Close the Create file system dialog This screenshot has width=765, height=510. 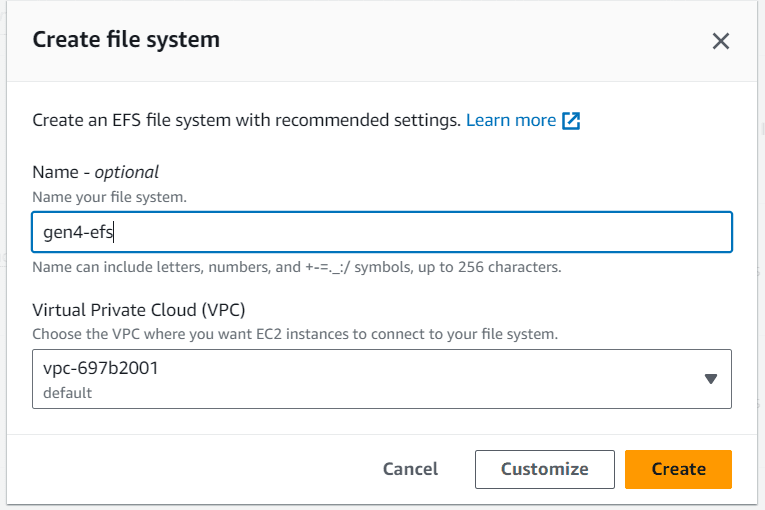coord(721,41)
